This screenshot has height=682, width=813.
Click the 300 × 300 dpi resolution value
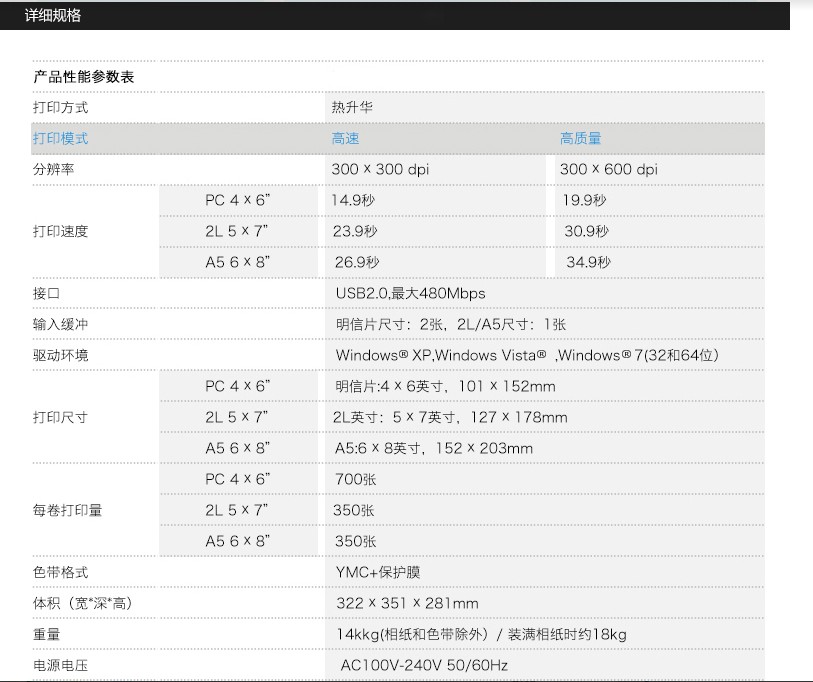click(x=380, y=170)
